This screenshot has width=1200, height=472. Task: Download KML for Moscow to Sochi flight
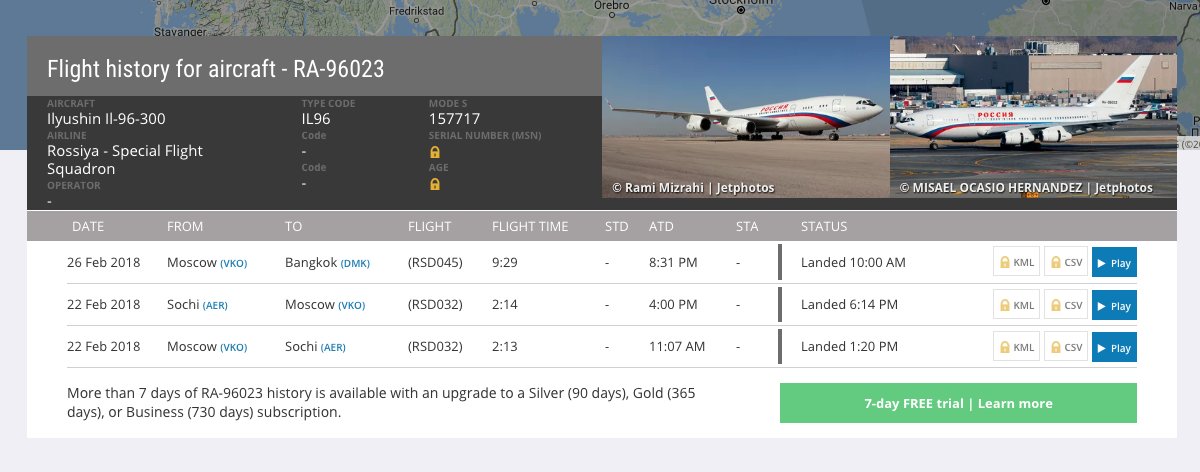pyautogui.click(x=1015, y=347)
